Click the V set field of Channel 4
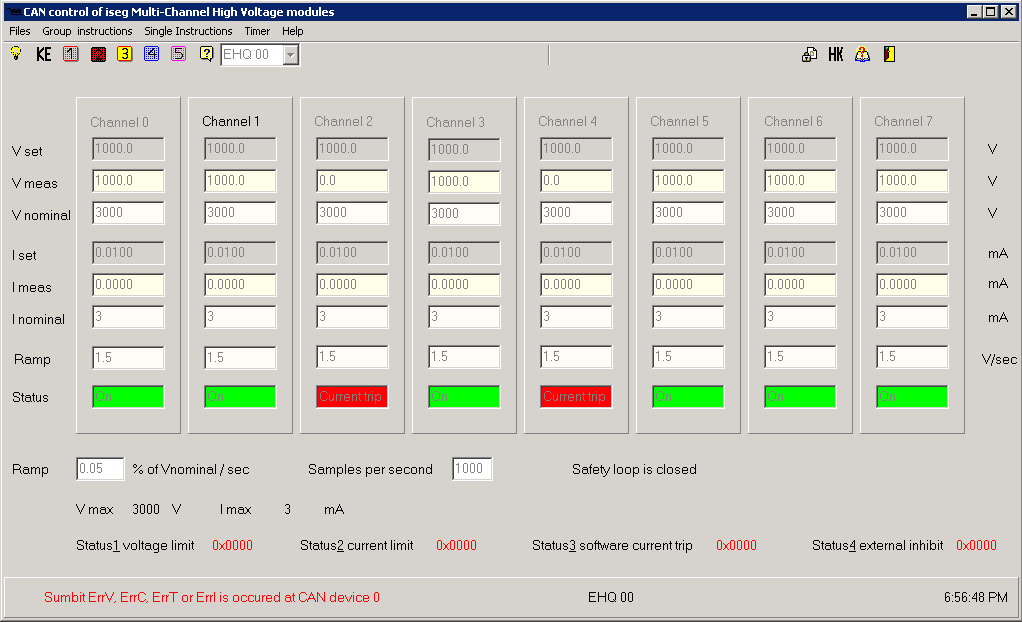Image resolution: width=1022 pixels, height=622 pixels. tap(576, 149)
